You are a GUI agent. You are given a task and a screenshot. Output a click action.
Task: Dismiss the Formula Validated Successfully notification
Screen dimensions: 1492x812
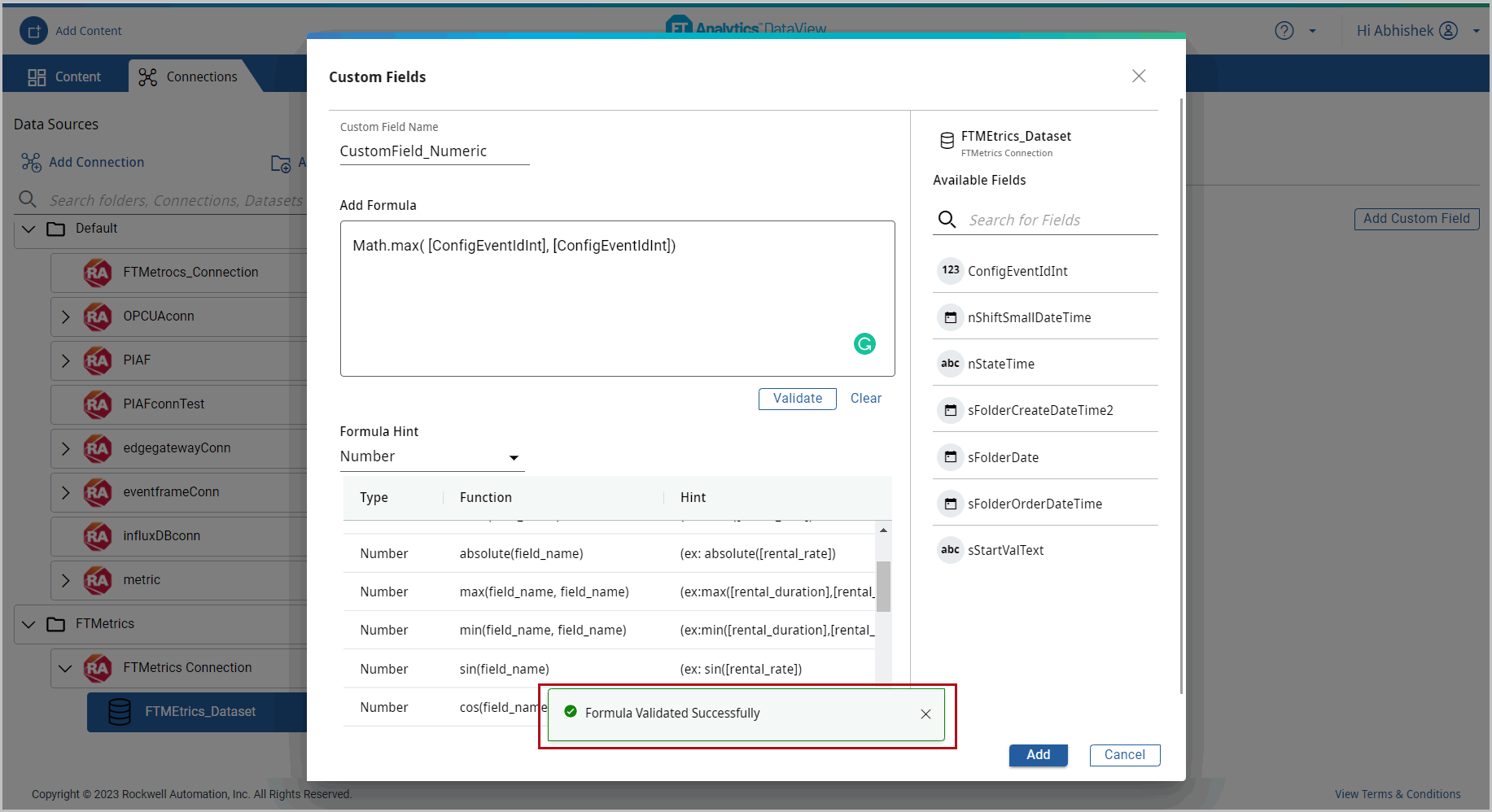pos(925,714)
